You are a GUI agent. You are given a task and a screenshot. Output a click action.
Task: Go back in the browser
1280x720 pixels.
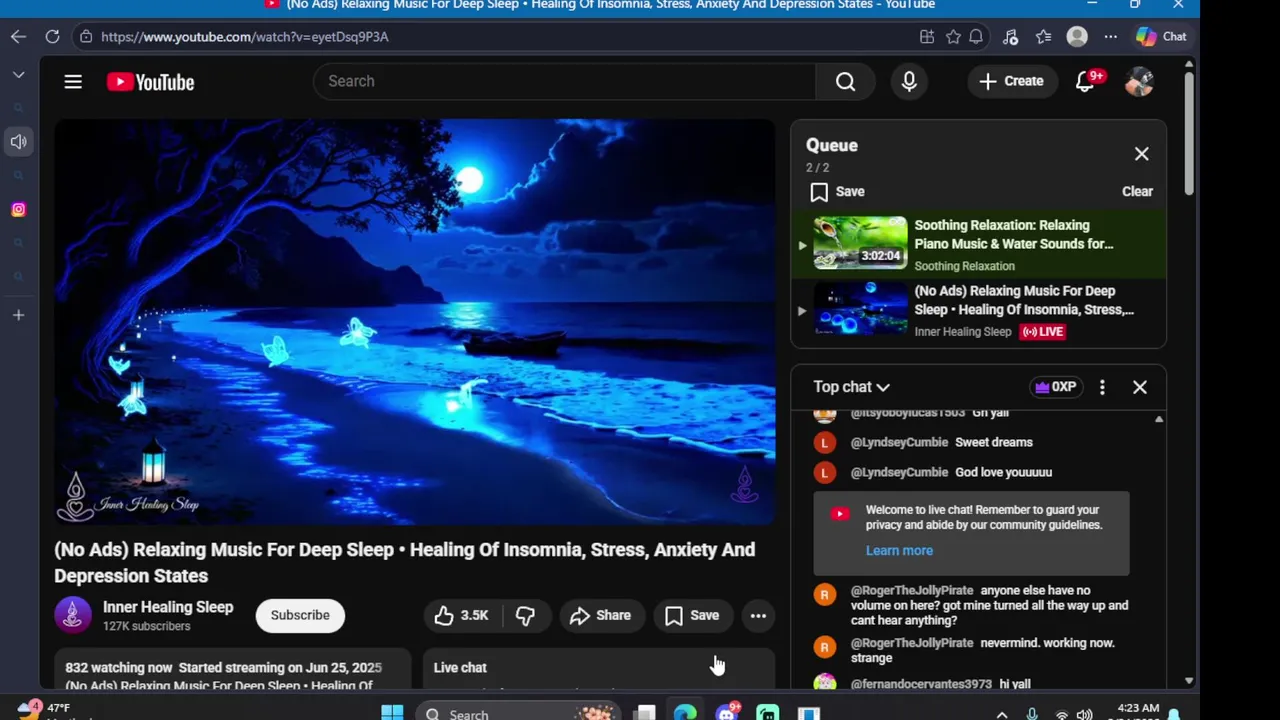[18, 37]
